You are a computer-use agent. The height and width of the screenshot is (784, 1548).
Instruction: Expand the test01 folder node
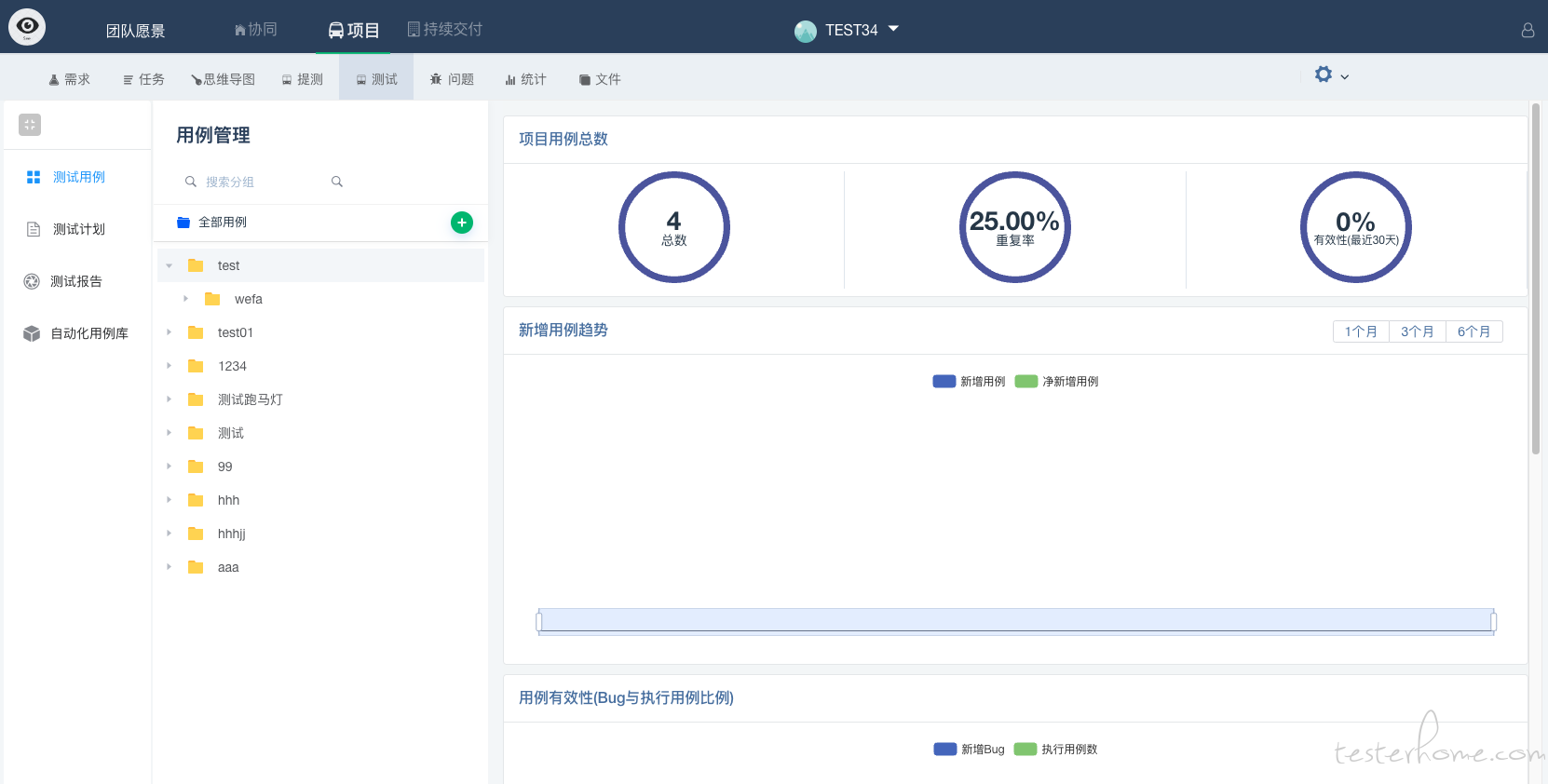[170, 332]
